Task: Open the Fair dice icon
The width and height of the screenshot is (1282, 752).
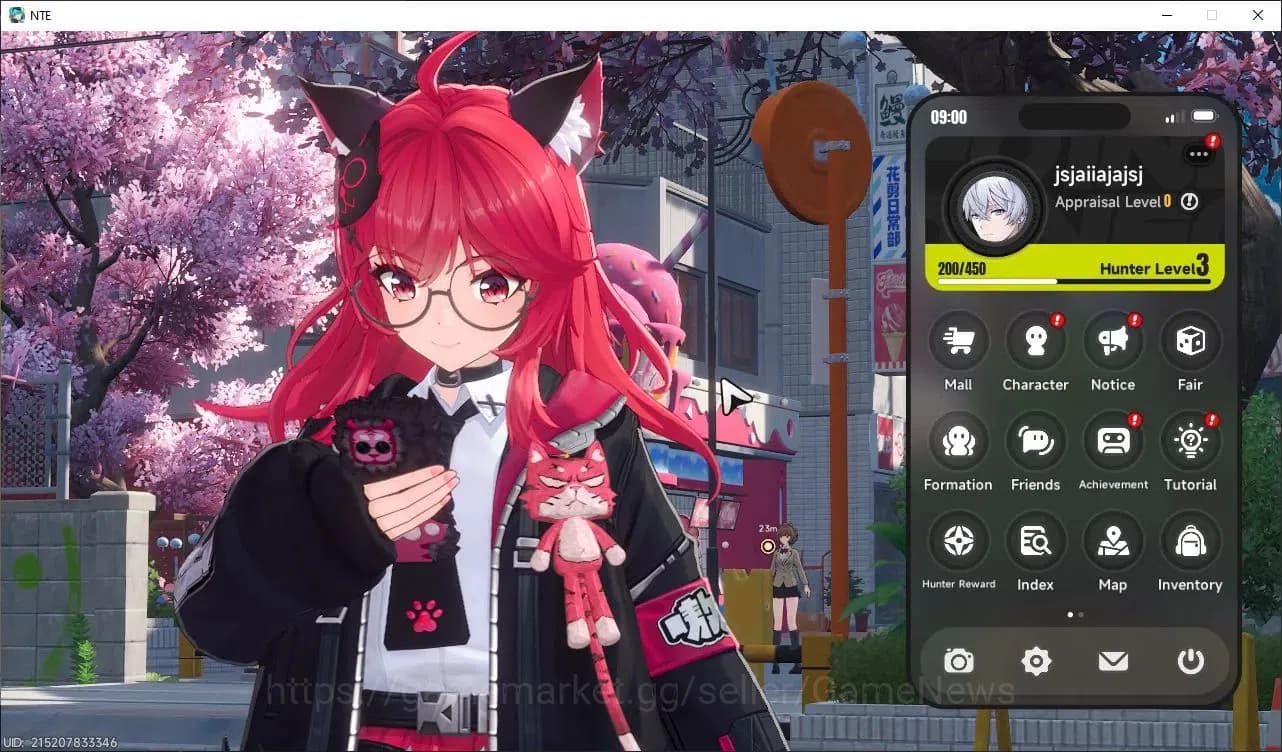Action: (x=1190, y=341)
